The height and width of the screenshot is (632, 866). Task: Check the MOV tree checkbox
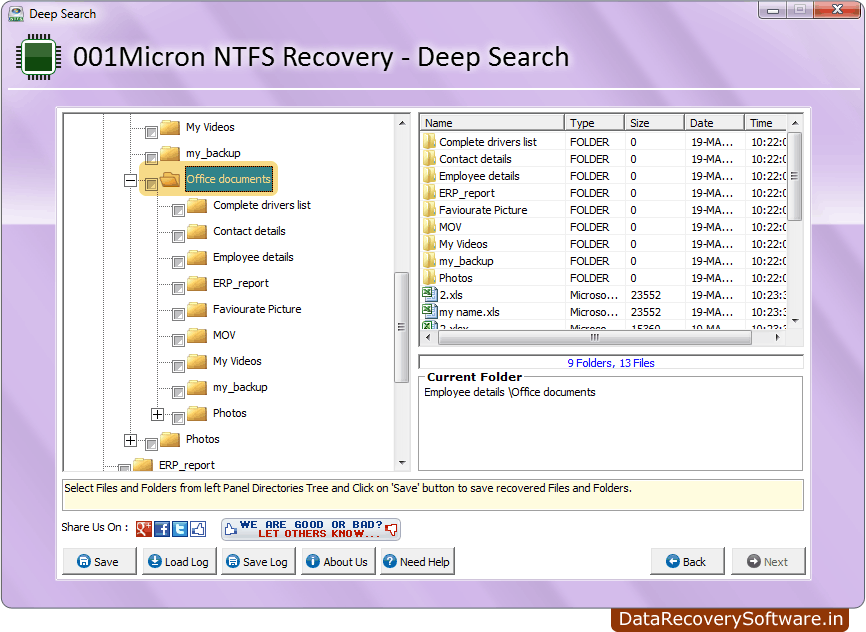[x=178, y=340]
